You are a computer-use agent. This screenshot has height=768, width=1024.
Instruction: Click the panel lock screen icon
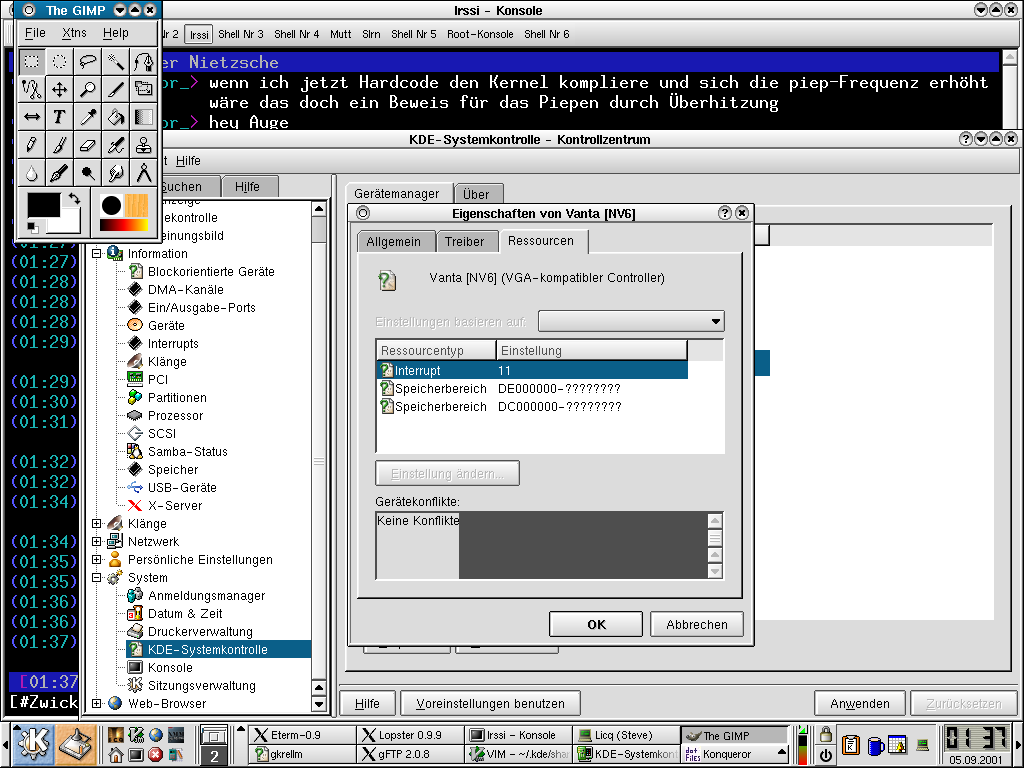pyautogui.click(x=825, y=735)
